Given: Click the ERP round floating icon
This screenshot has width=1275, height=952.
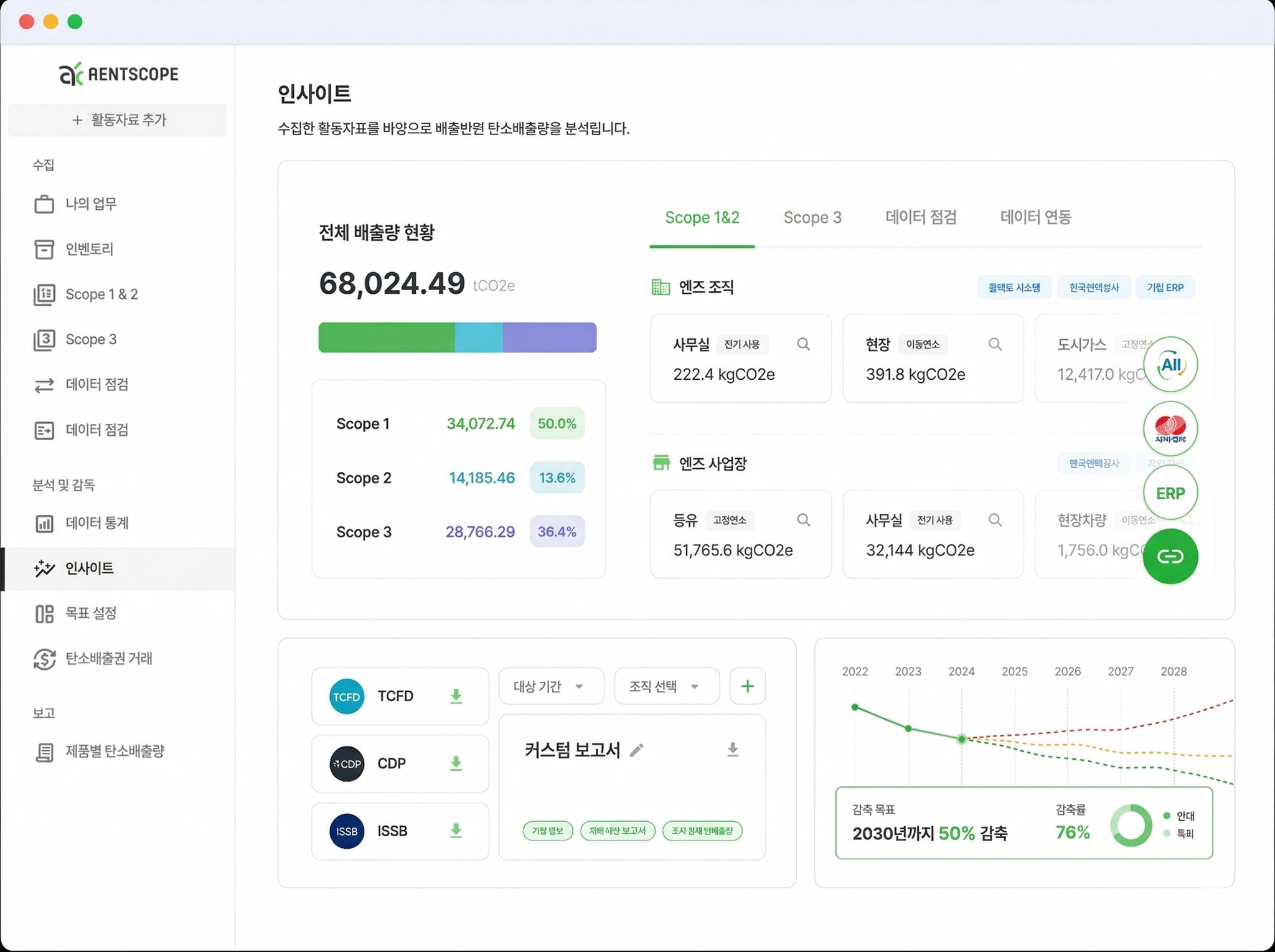Looking at the screenshot, I should point(1170,492).
